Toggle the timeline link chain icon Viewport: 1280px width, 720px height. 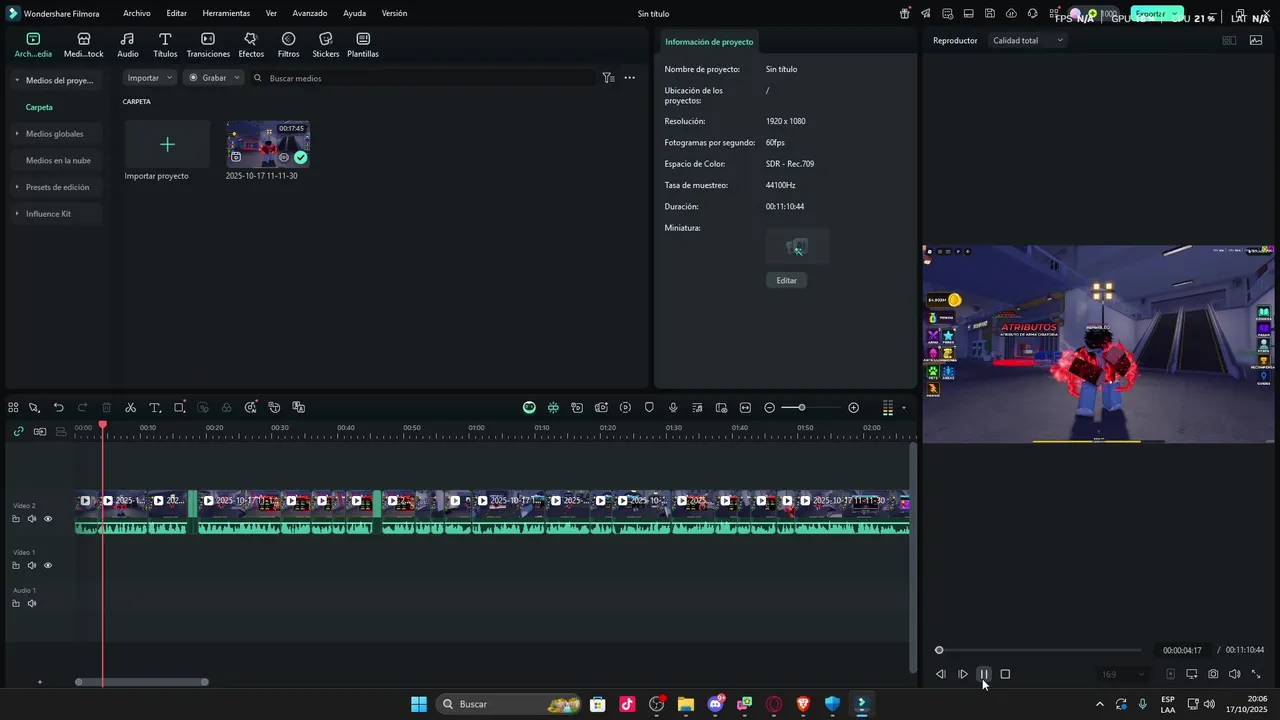pos(18,431)
